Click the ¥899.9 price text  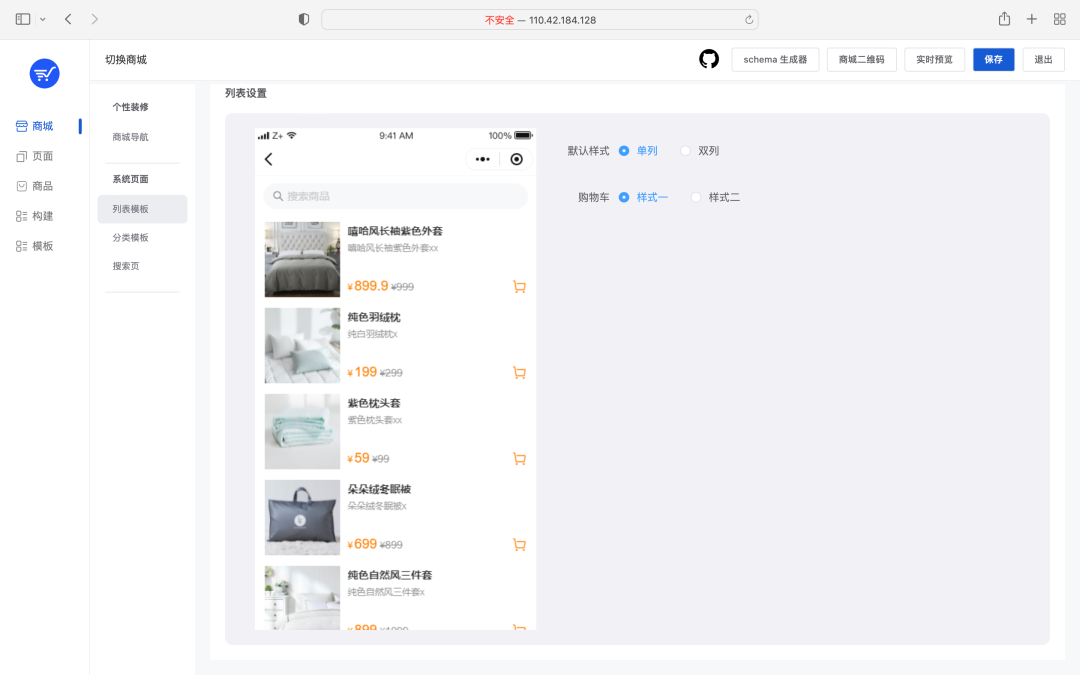point(368,286)
